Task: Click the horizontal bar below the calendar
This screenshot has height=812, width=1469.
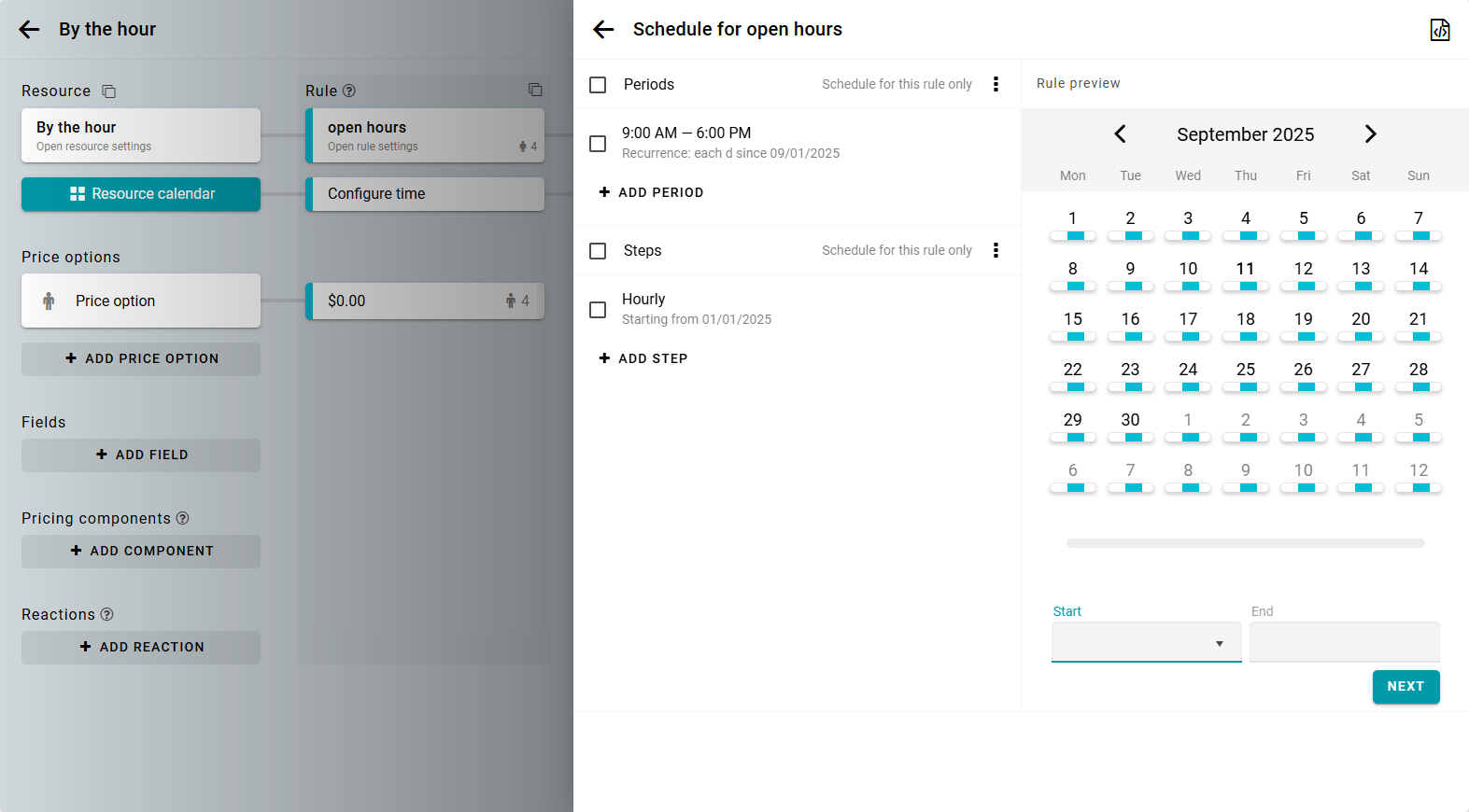Action: pyautogui.click(x=1245, y=543)
